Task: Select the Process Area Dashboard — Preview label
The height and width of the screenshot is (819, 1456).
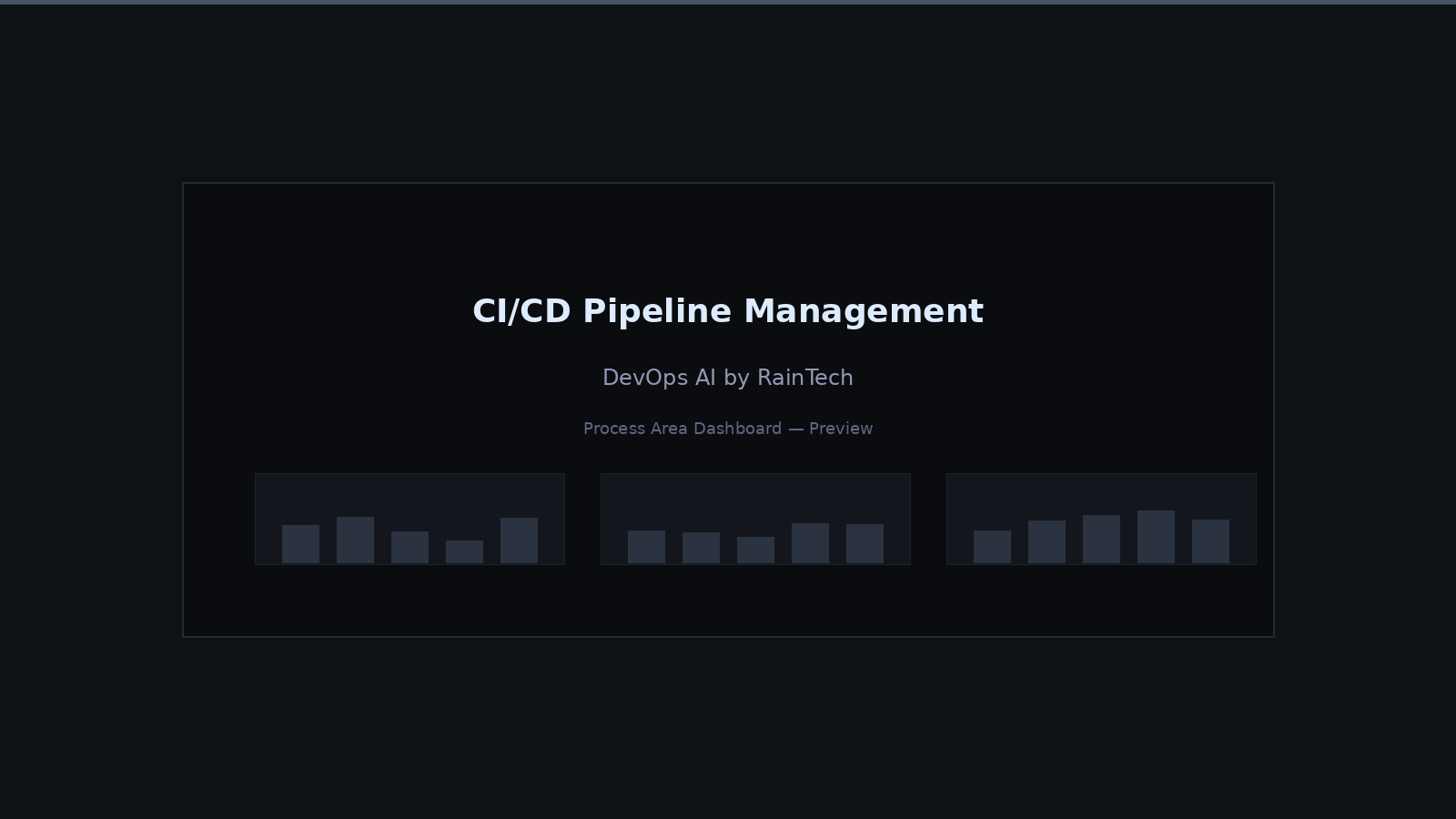Action: pos(728,429)
